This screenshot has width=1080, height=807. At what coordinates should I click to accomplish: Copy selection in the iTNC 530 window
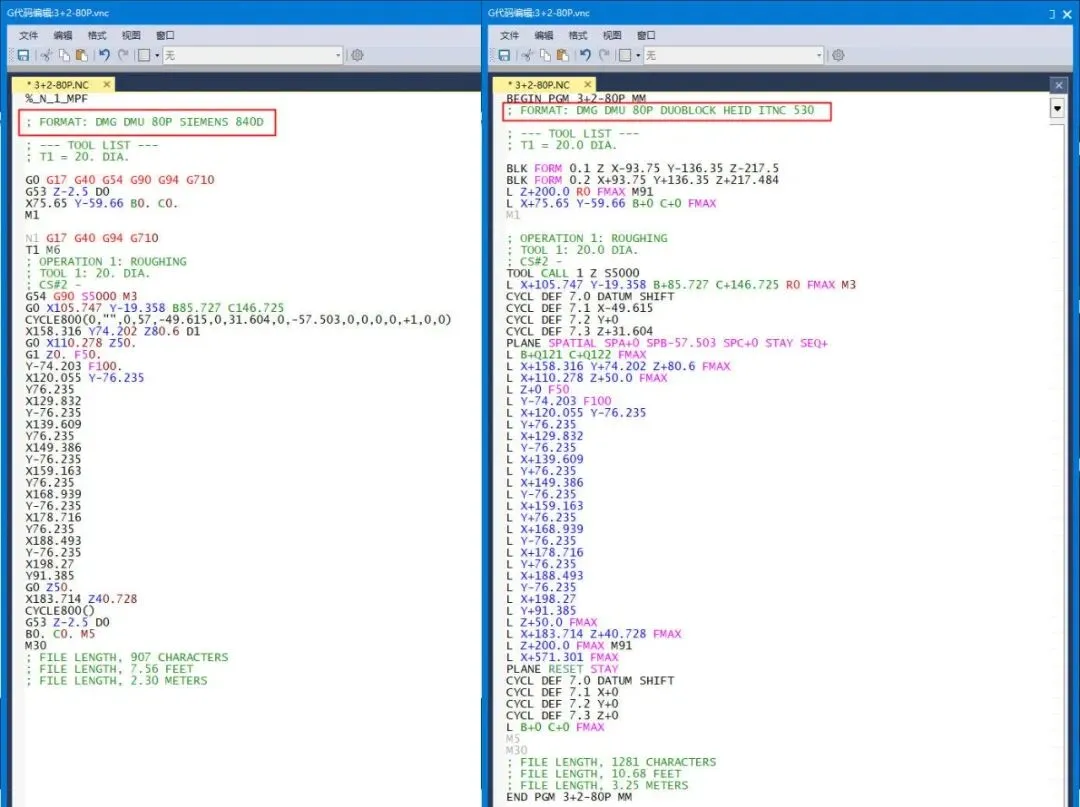coord(545,55)
